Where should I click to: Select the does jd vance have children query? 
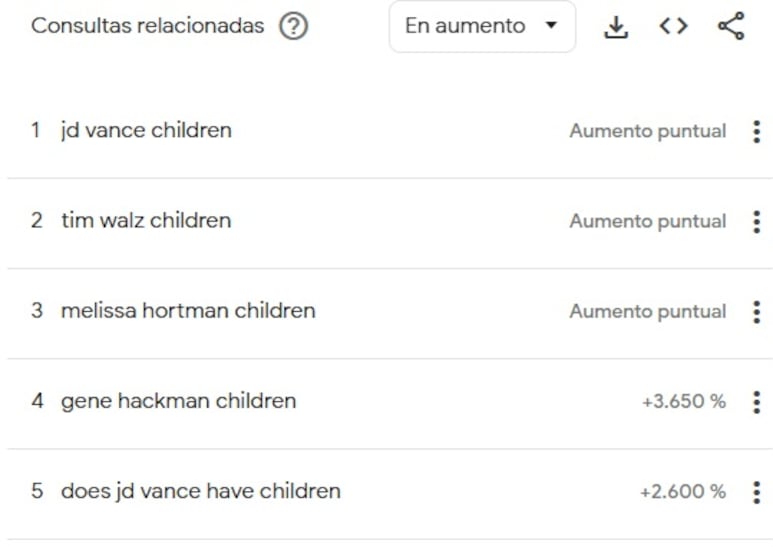pyautogui.click(x=201, y=491)
